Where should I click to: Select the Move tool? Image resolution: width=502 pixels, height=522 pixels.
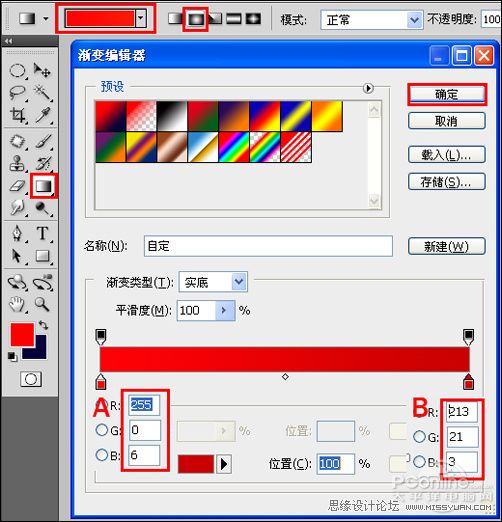click(42, 71)
